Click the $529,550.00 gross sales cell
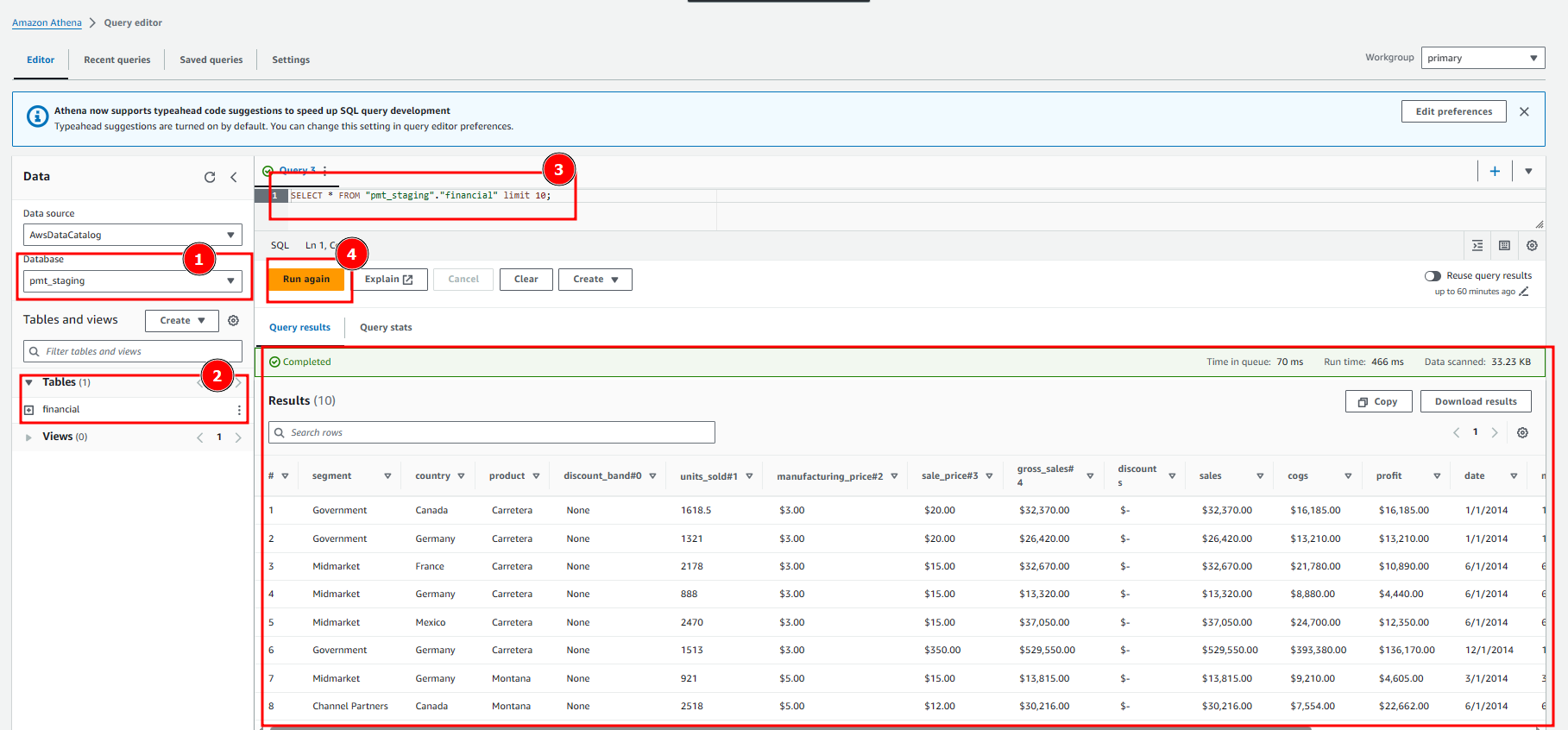 [1047, 651]
